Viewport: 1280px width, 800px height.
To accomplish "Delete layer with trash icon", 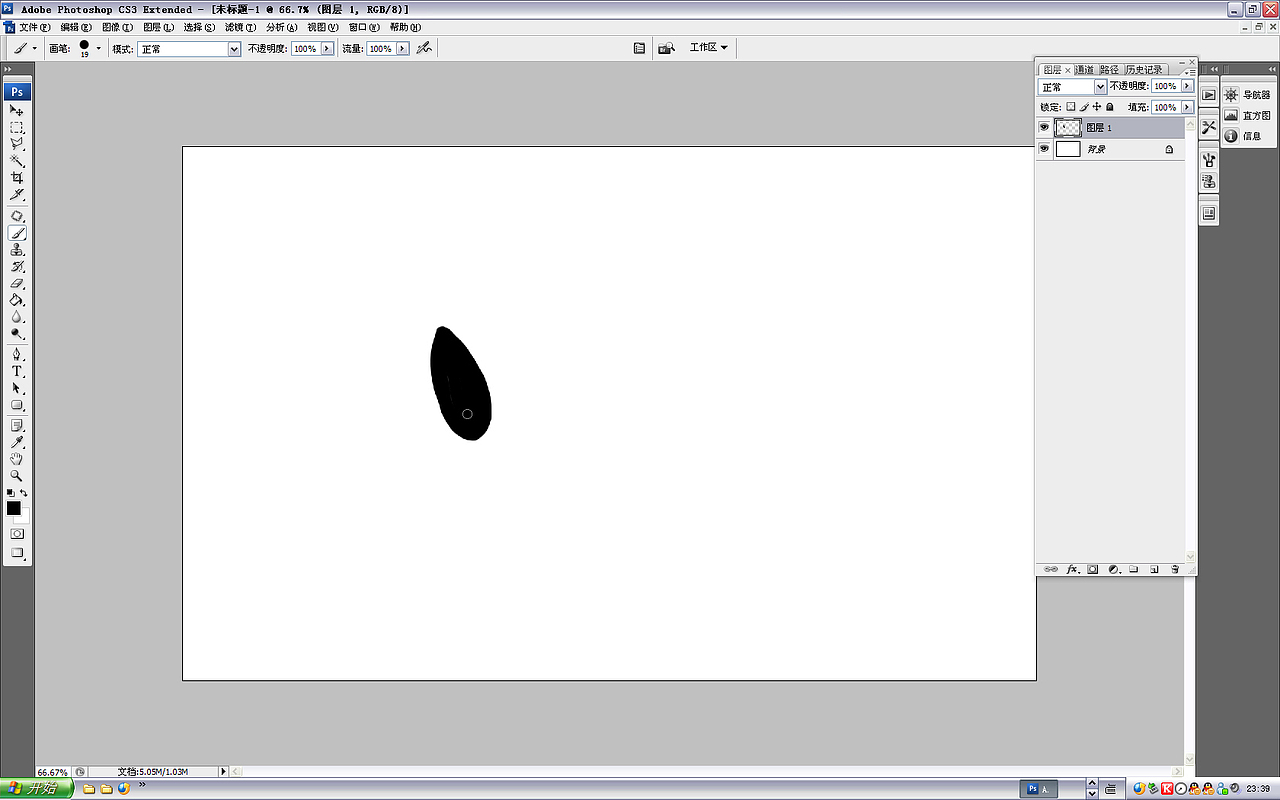I will tap(1175, 569).
